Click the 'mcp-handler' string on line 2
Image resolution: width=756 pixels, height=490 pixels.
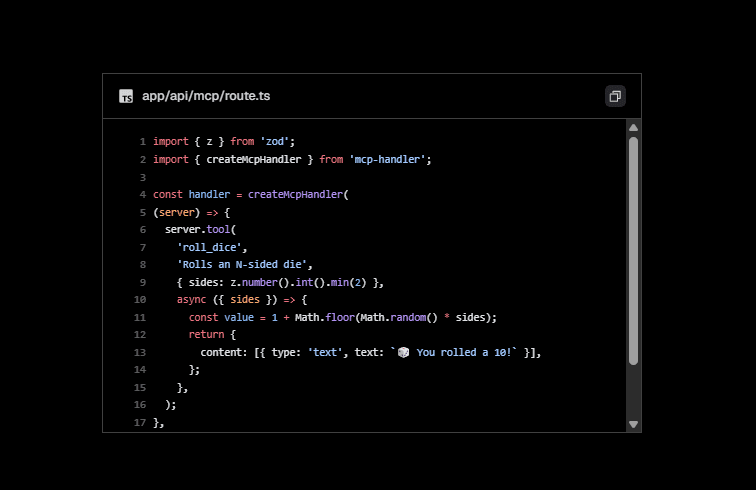[387, 159]
